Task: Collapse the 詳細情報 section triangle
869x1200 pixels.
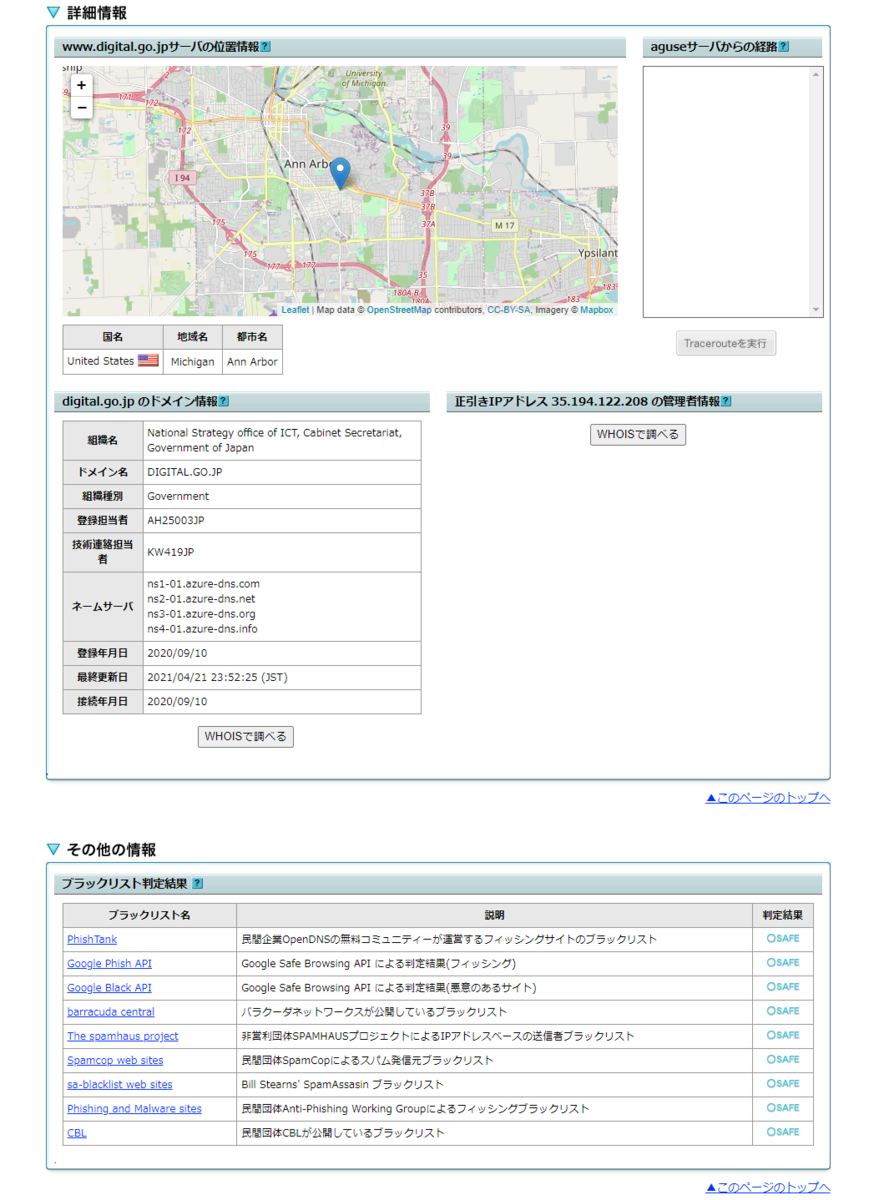Action: (53, 14)
